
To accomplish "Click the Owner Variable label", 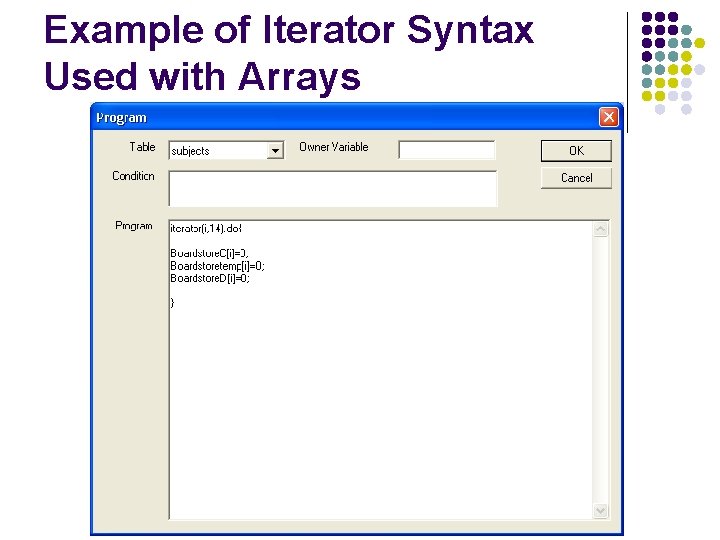I will [334, 147].
